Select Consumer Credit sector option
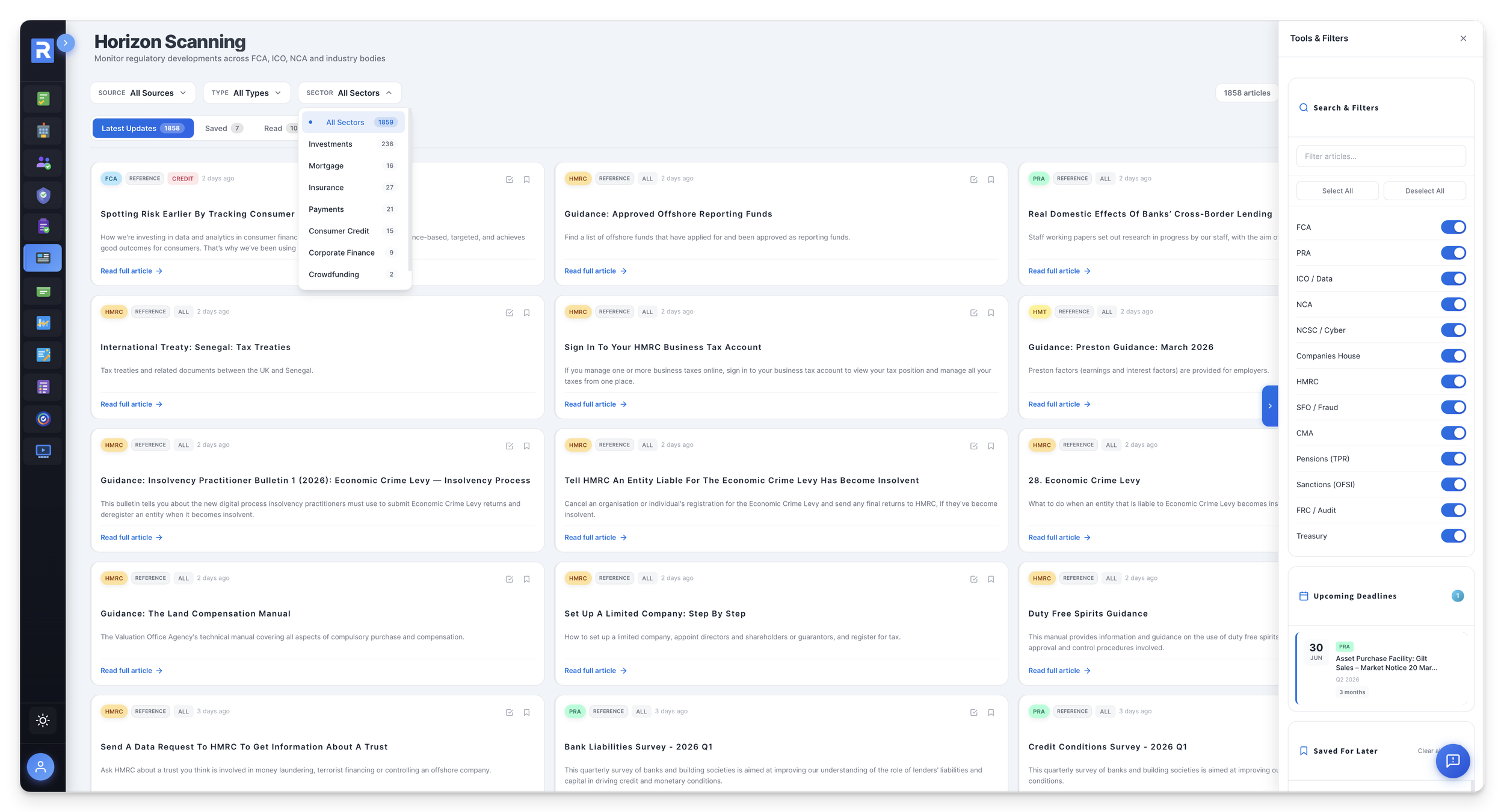This screenshot has width=1504, height=812. [x=353, y=231]
